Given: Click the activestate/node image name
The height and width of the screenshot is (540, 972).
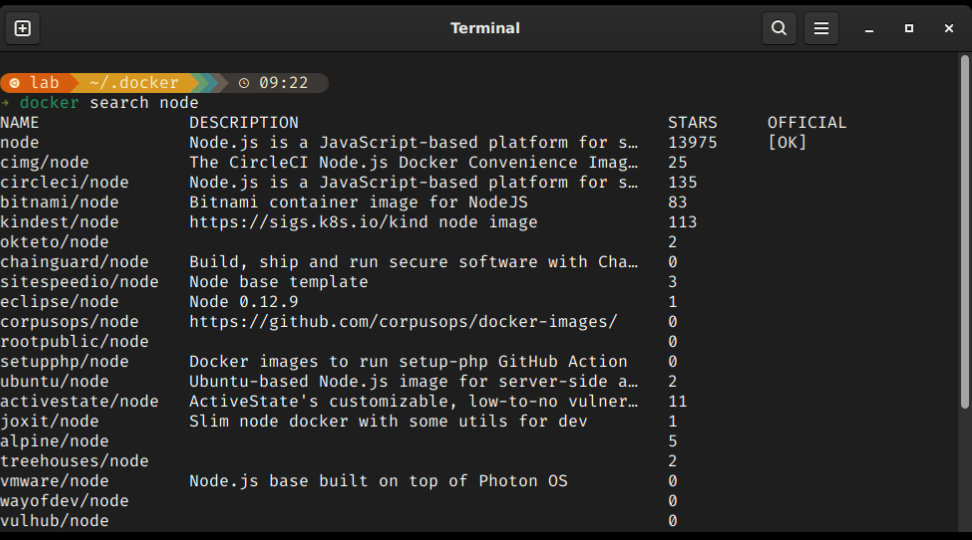Looking at the screenshot, I should click(79, 401).
